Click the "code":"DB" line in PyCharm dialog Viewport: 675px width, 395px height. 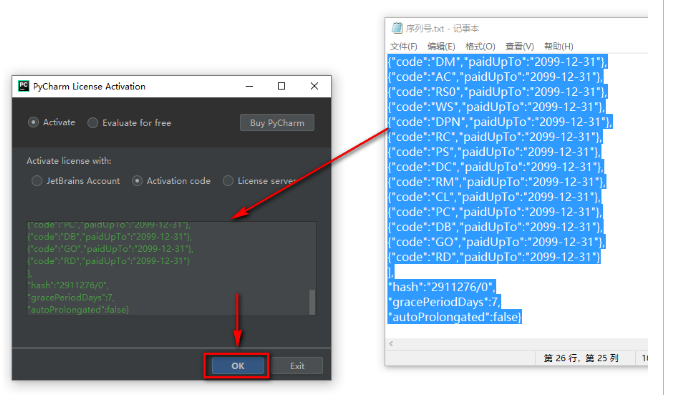[x=110, y=237]
